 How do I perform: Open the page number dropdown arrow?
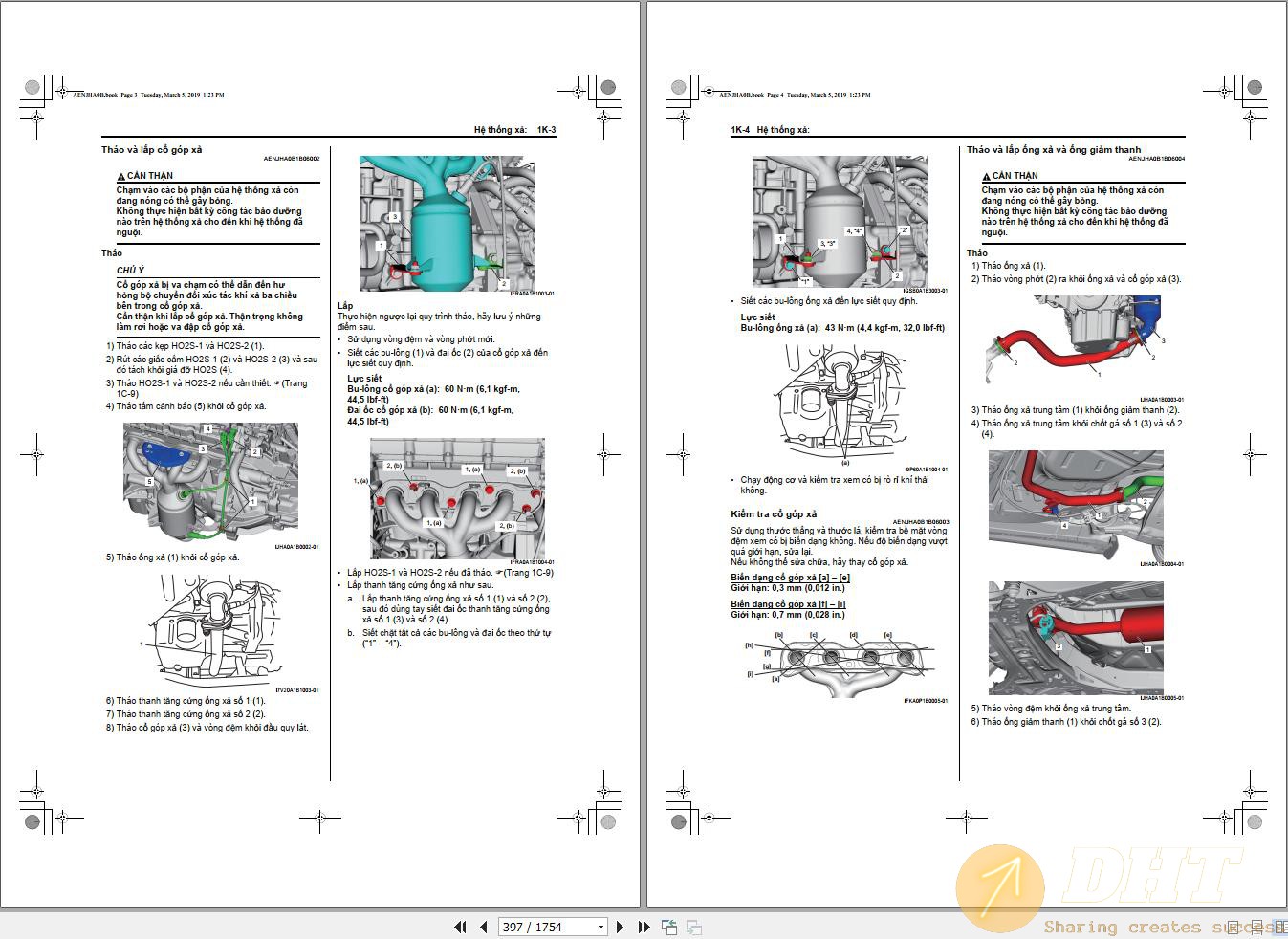tap(600, 927)
